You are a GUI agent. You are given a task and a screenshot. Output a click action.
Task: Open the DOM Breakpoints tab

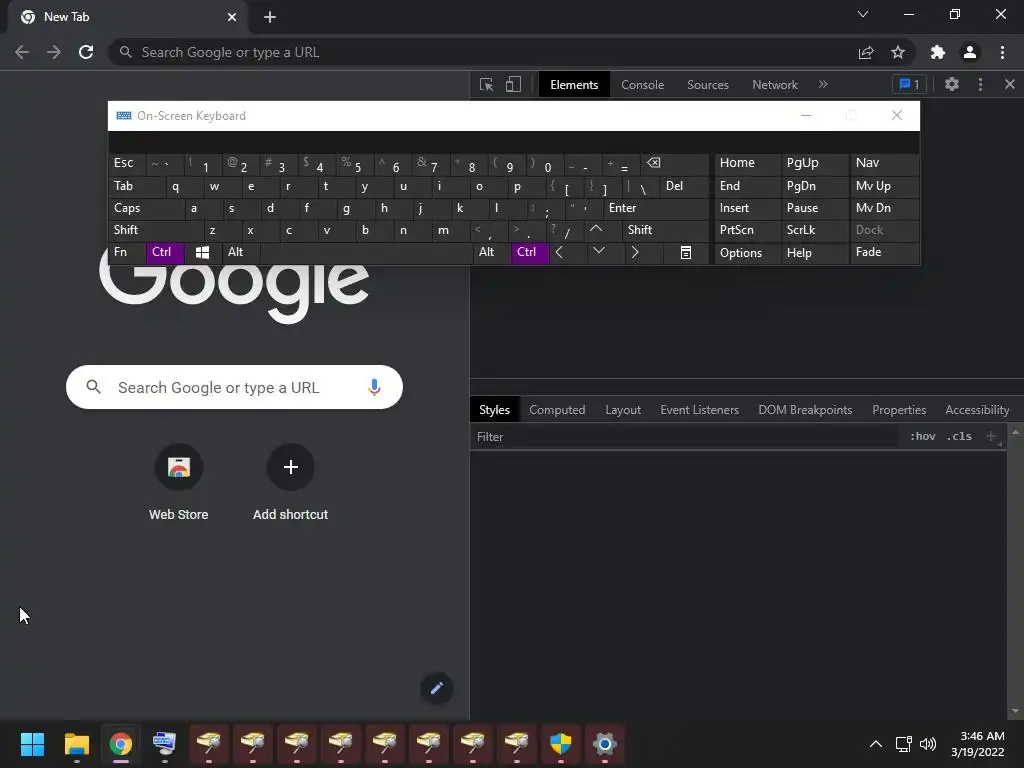[x=805, y=409]
